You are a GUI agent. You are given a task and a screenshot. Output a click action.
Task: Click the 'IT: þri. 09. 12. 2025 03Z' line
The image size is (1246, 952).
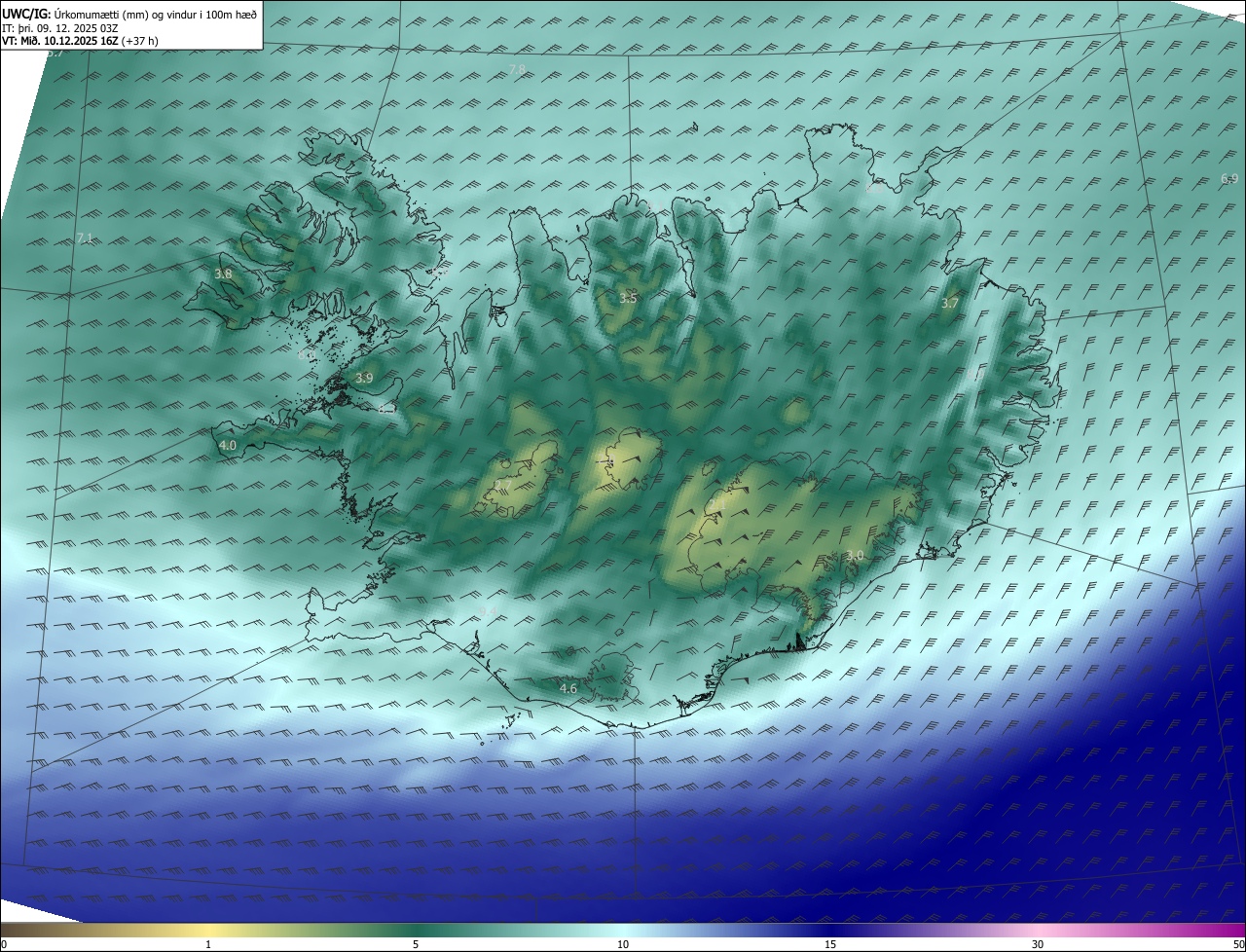[60, 27]
